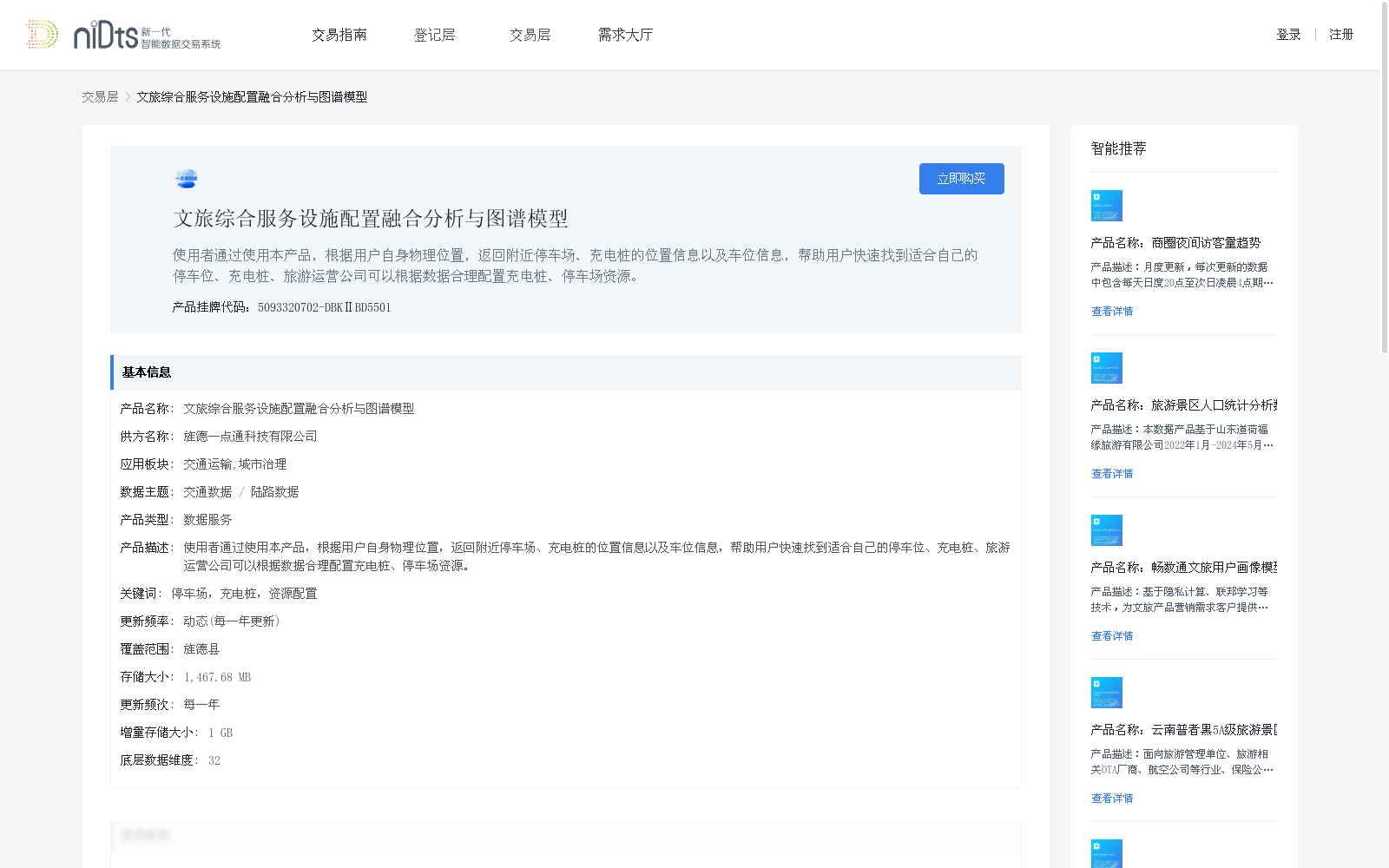
Task: Click product type value 数据服务
Action: (207, 520)
